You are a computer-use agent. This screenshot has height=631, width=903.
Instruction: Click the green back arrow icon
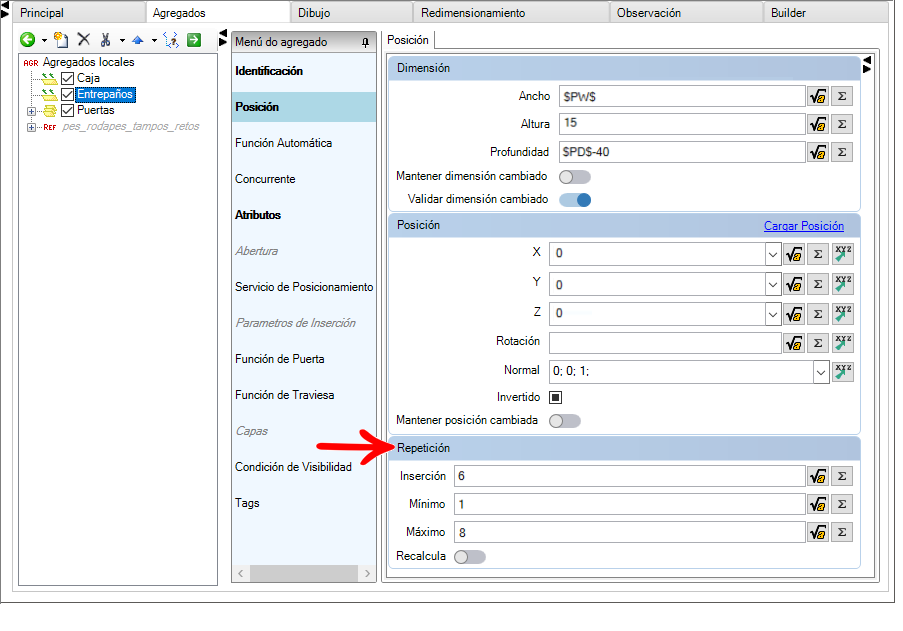(x=27, y=40)
